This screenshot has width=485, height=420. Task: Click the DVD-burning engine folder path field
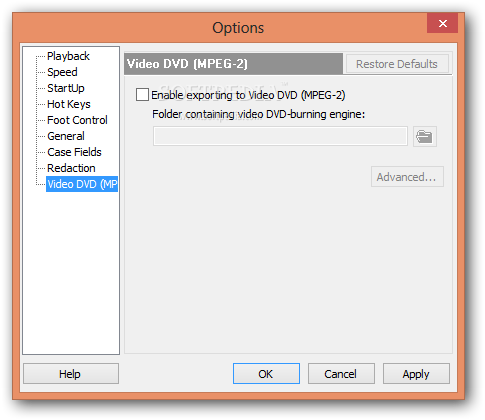(x=280, y=136)
